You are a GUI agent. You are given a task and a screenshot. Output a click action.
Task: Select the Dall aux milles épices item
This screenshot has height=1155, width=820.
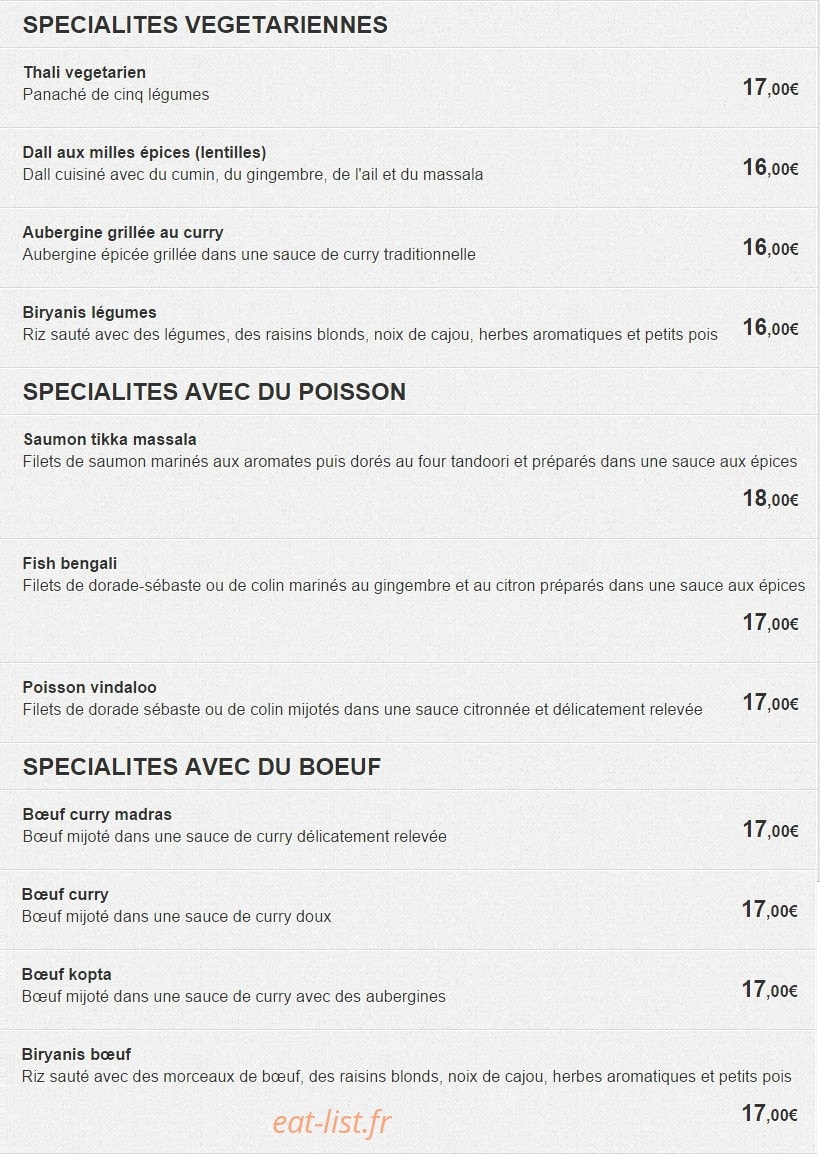coord(144,152)
